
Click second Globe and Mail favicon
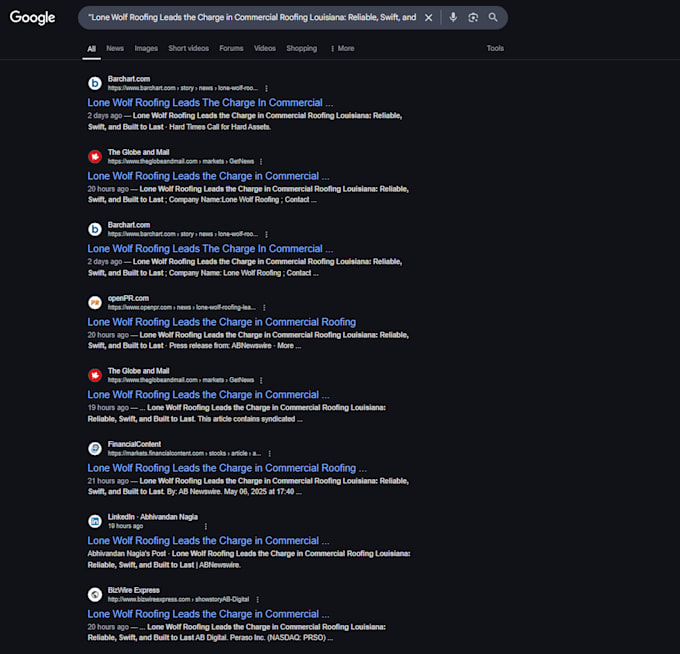click(x=95, y=375)
